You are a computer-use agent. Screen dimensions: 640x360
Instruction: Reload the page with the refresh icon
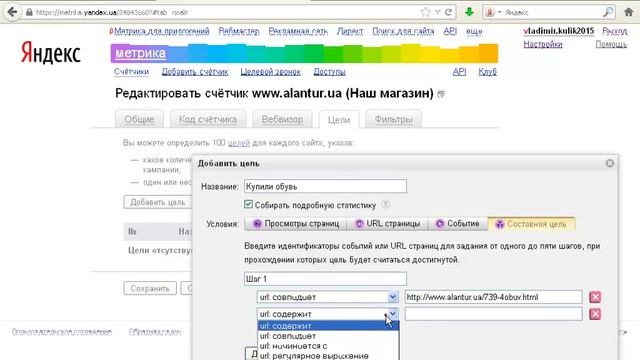448,12
